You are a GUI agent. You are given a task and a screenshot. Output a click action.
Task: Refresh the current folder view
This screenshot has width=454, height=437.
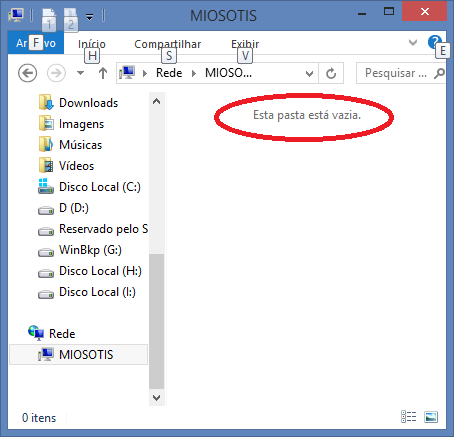click(x=331, y=73)
